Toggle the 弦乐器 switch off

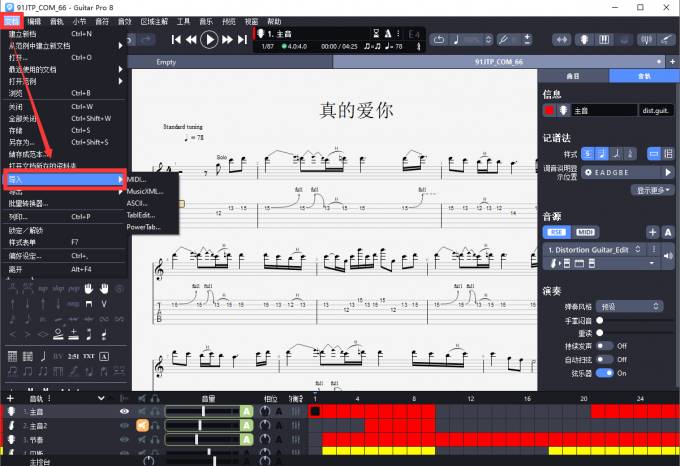603,372
